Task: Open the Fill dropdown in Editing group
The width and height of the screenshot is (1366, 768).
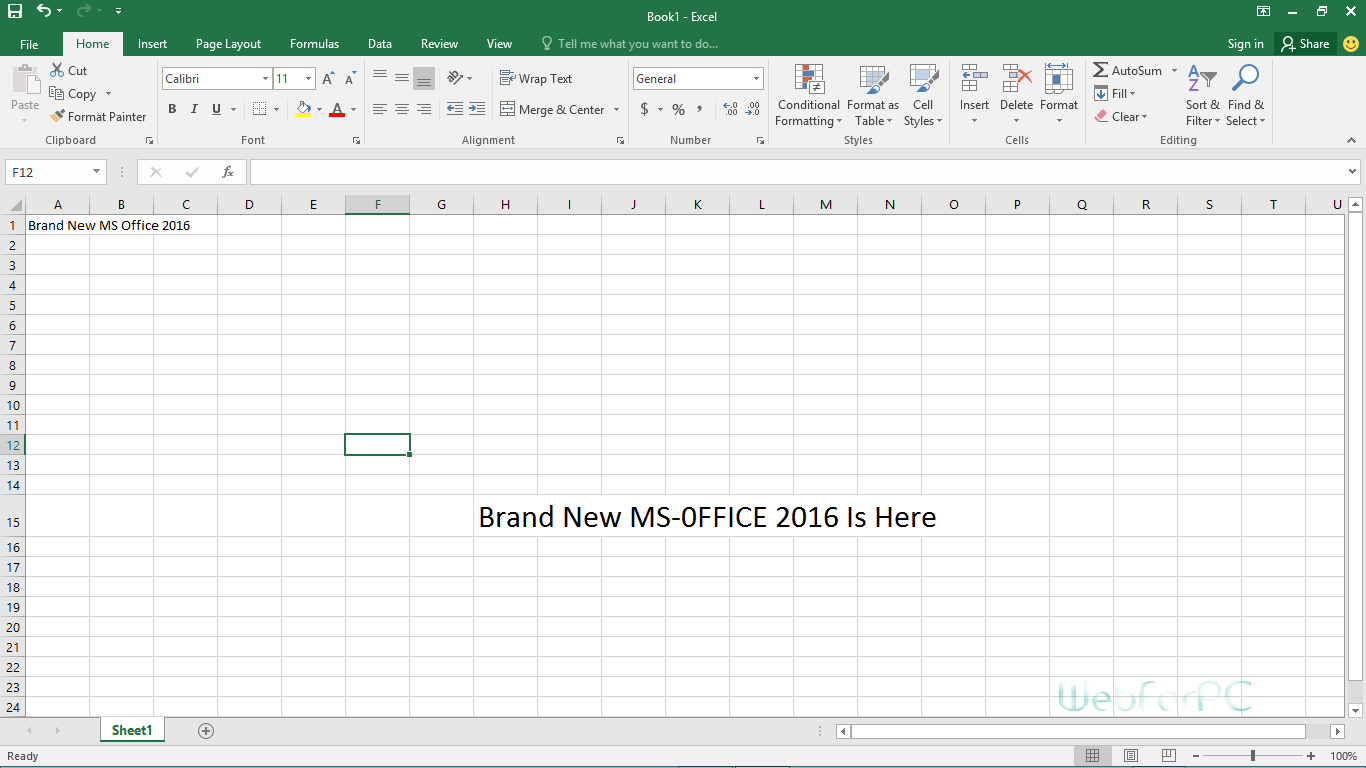Action: (x=1115, y=94)
